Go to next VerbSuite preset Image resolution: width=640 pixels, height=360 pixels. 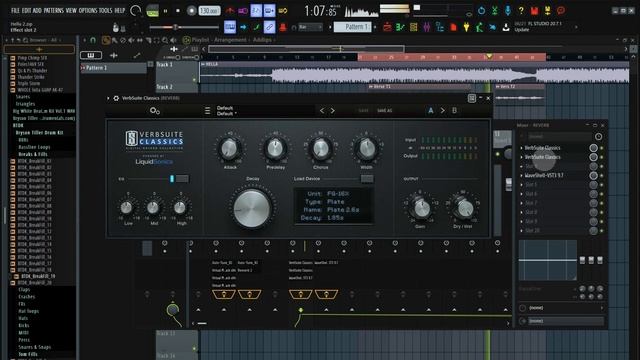click(x=333, y=111)
